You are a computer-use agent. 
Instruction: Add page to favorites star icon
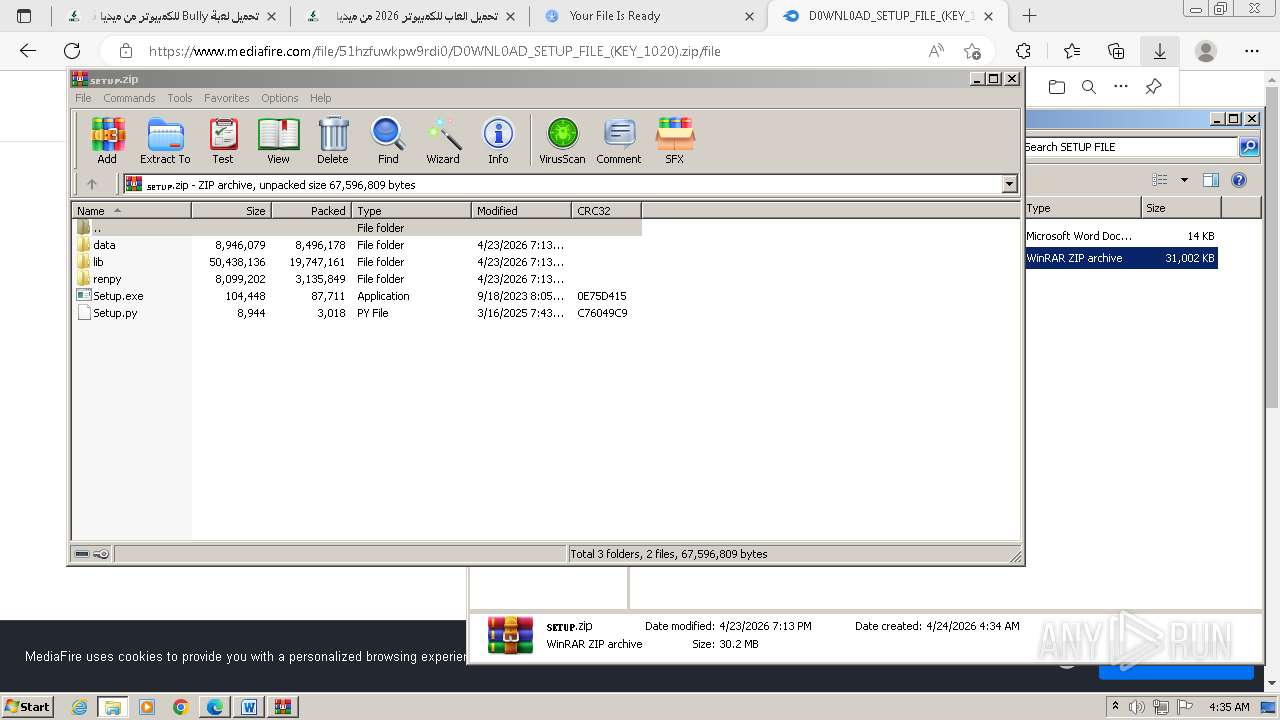point(972,51)
